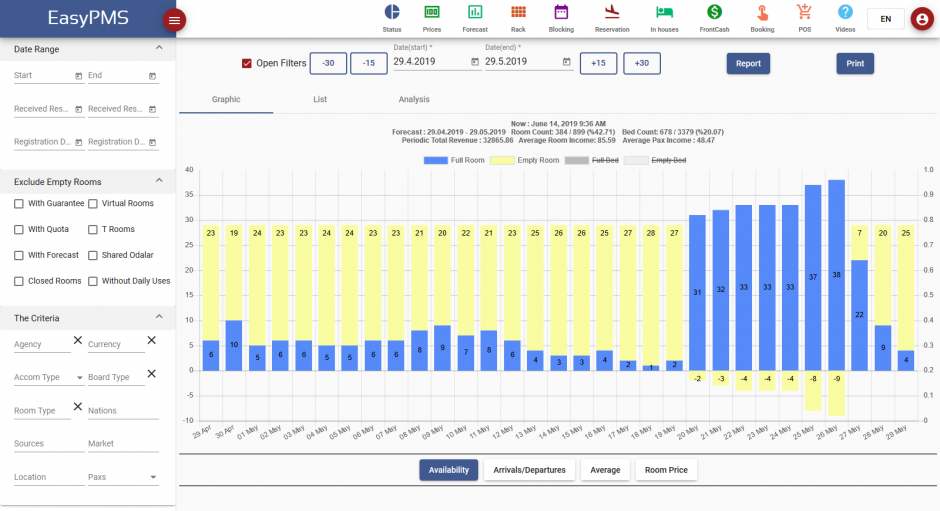Viewport: 940px width, 511px height.
Task: Toggle the Full Room legend swatch
Action: pyautogui.click(x=436, y=160)
